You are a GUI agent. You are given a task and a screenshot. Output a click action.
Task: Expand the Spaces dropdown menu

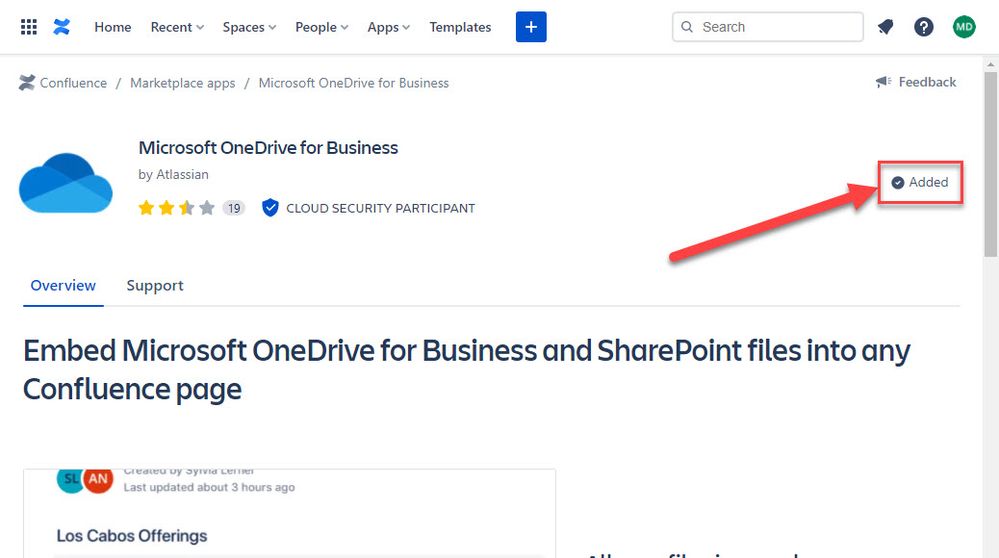tap(249, 27)
